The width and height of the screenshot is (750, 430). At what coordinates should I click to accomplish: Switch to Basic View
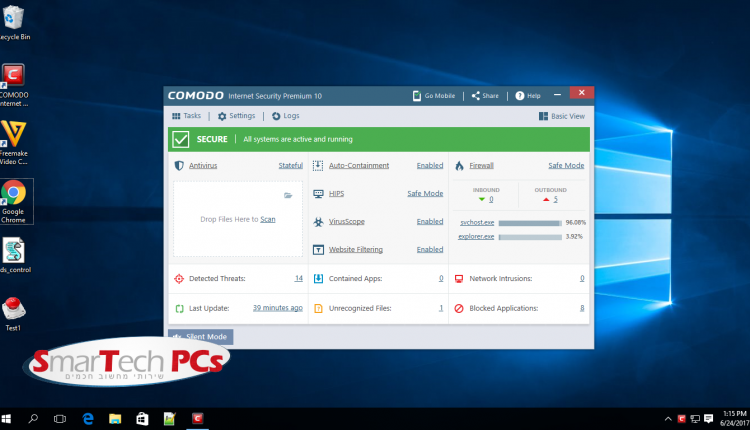[562, 116]
